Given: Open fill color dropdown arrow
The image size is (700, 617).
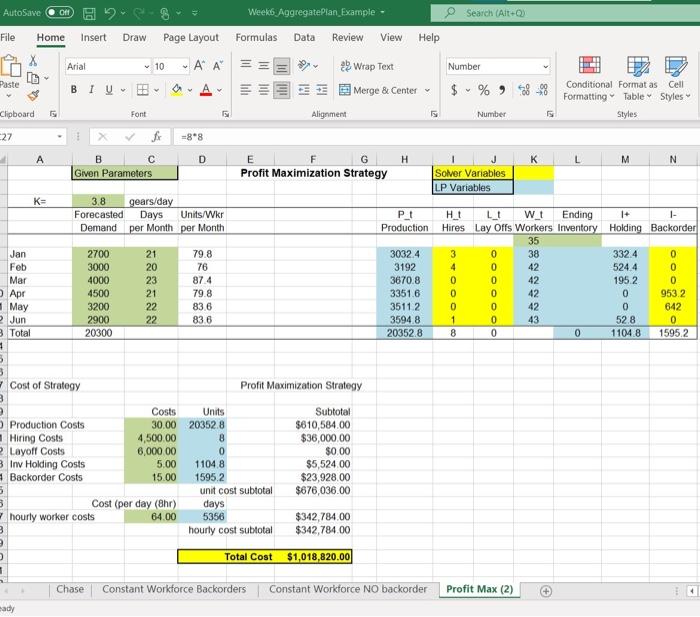Looking at the screenshot, I should (x=190, y=90).
